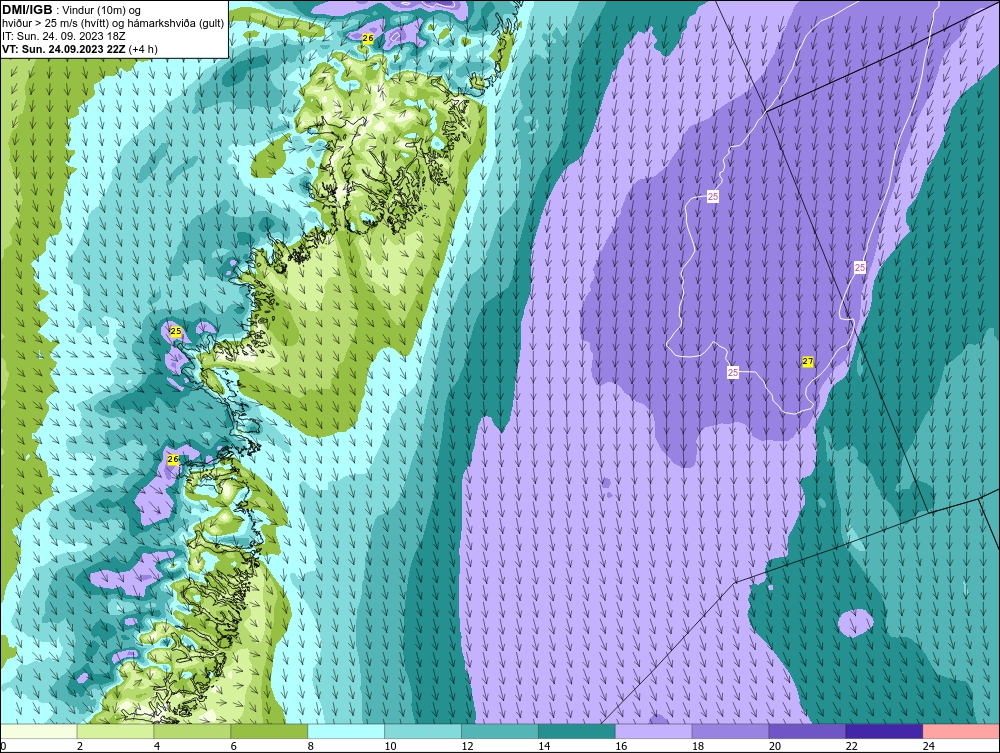Click the pink 24+ m/s legend swatch
This screenshot has height=753, width=1000.
tap(961, 731)
